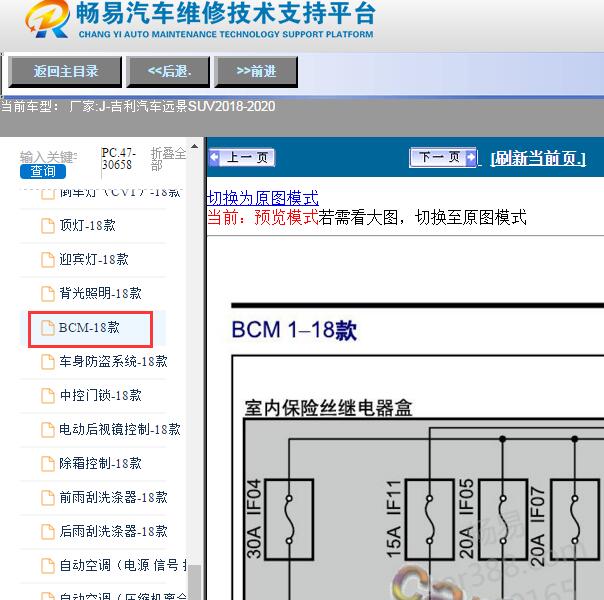Go to previous page with 上一页

click(x=242, y=158)
